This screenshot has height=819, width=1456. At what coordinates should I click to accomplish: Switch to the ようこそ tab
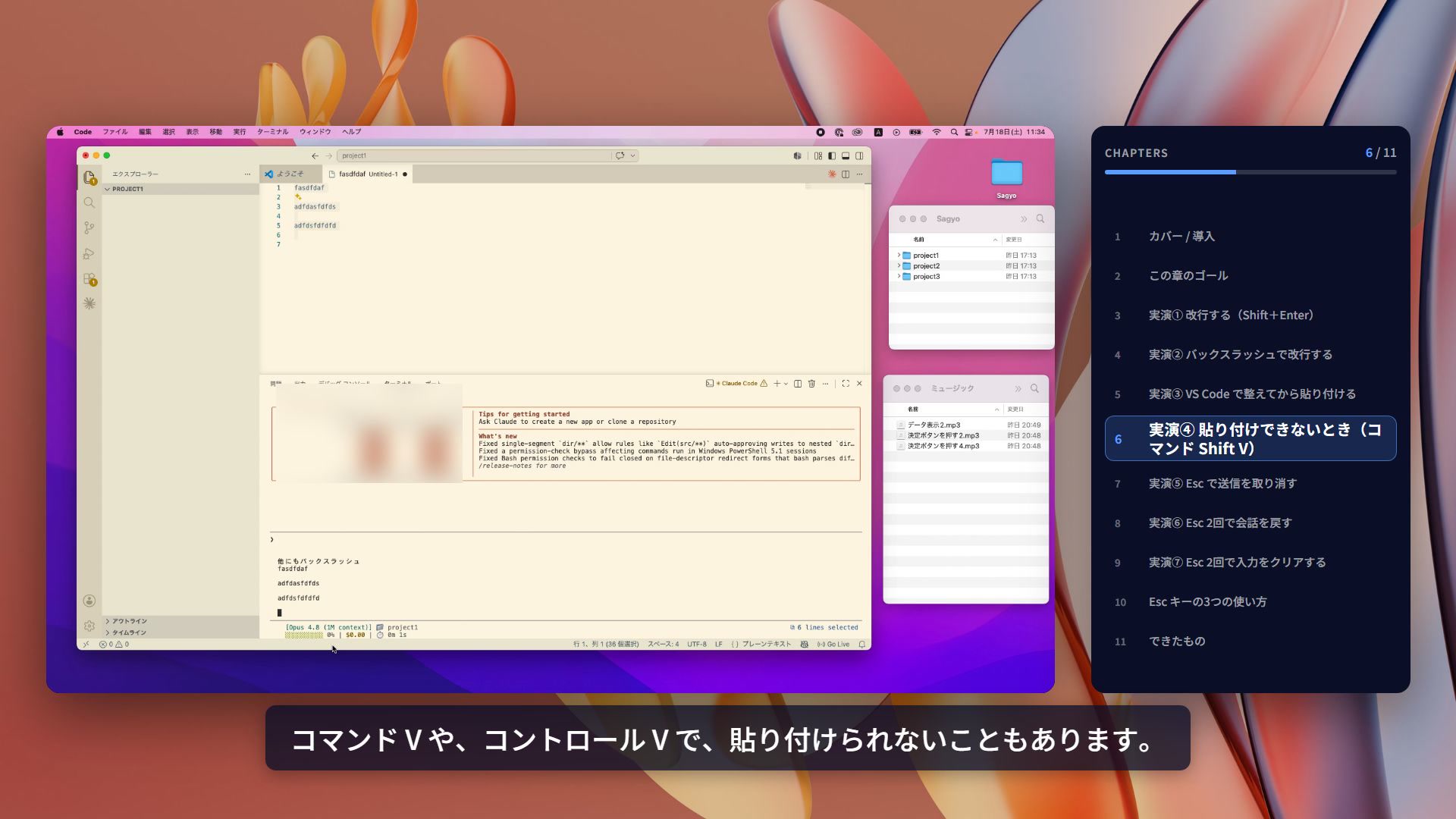[x=290, y=174]
